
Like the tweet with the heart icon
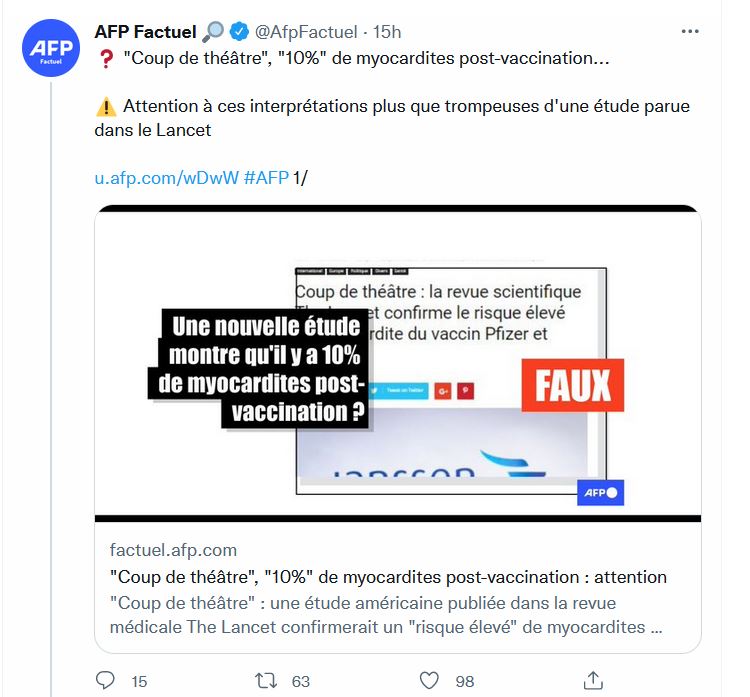tap(429, 681)
